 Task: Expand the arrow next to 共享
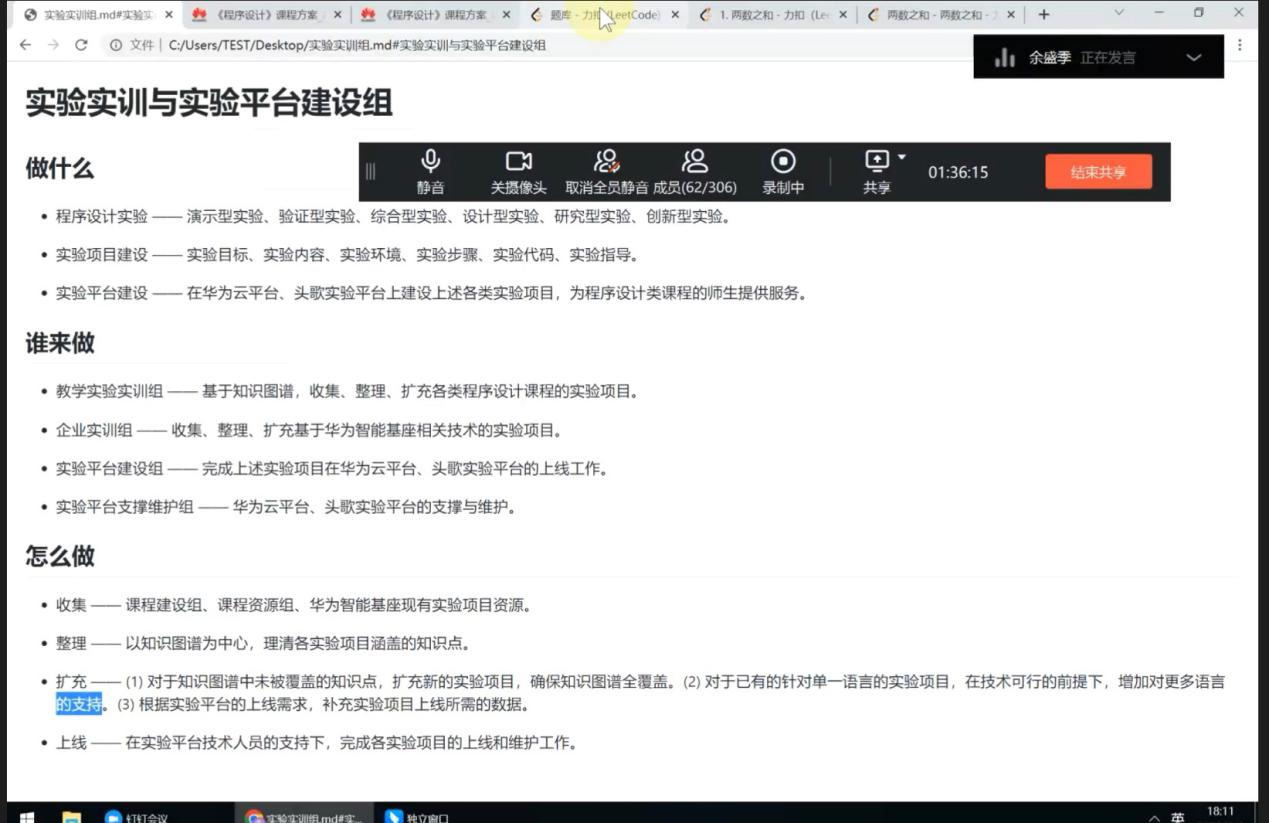[x=902, y=158]
